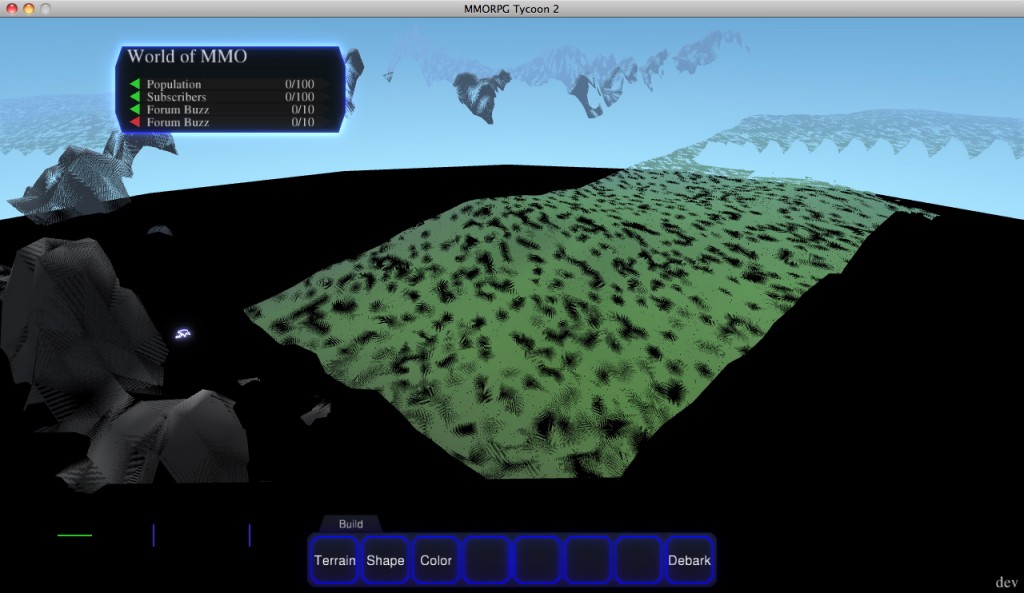Click the Population 0/100 value
This screenshot has width=1024, height=593.
[299, 84]
